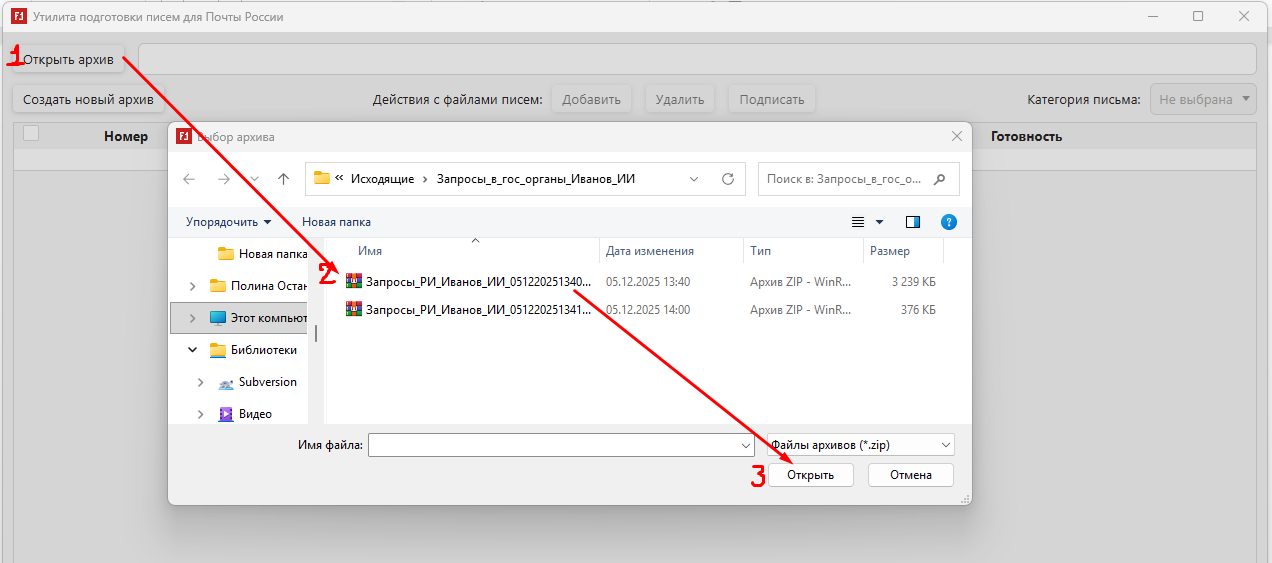The height and width of the screenshot is (563, 1272).
Task: Toggle the select-all checkbox in table header
Action: (31, 134)
